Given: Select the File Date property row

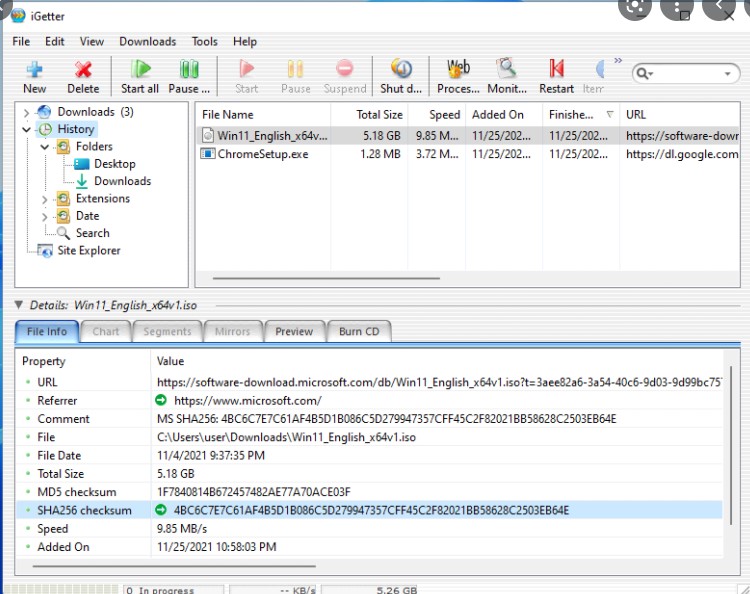Looking at the screenshot, I should click(x=369, y=455).
